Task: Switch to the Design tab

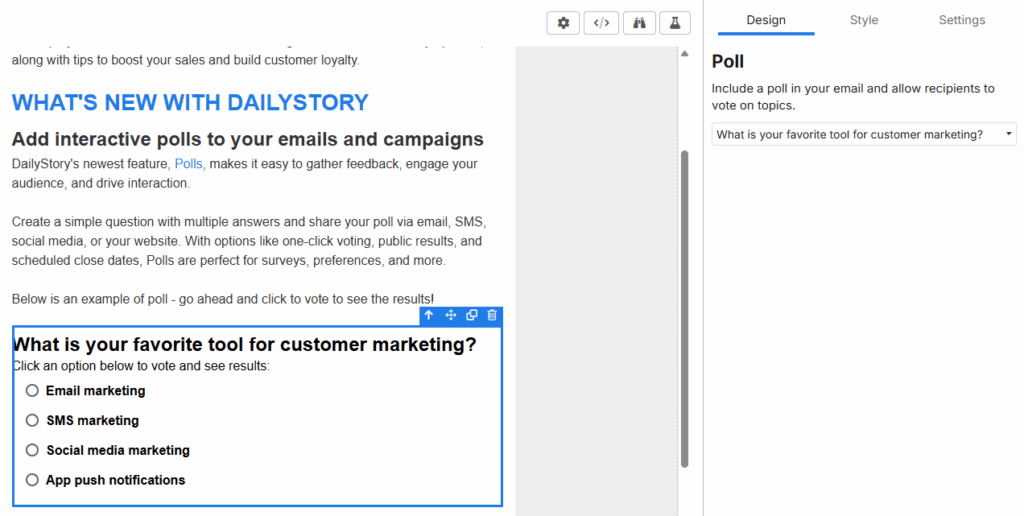Action: click(x=766, y=20)
